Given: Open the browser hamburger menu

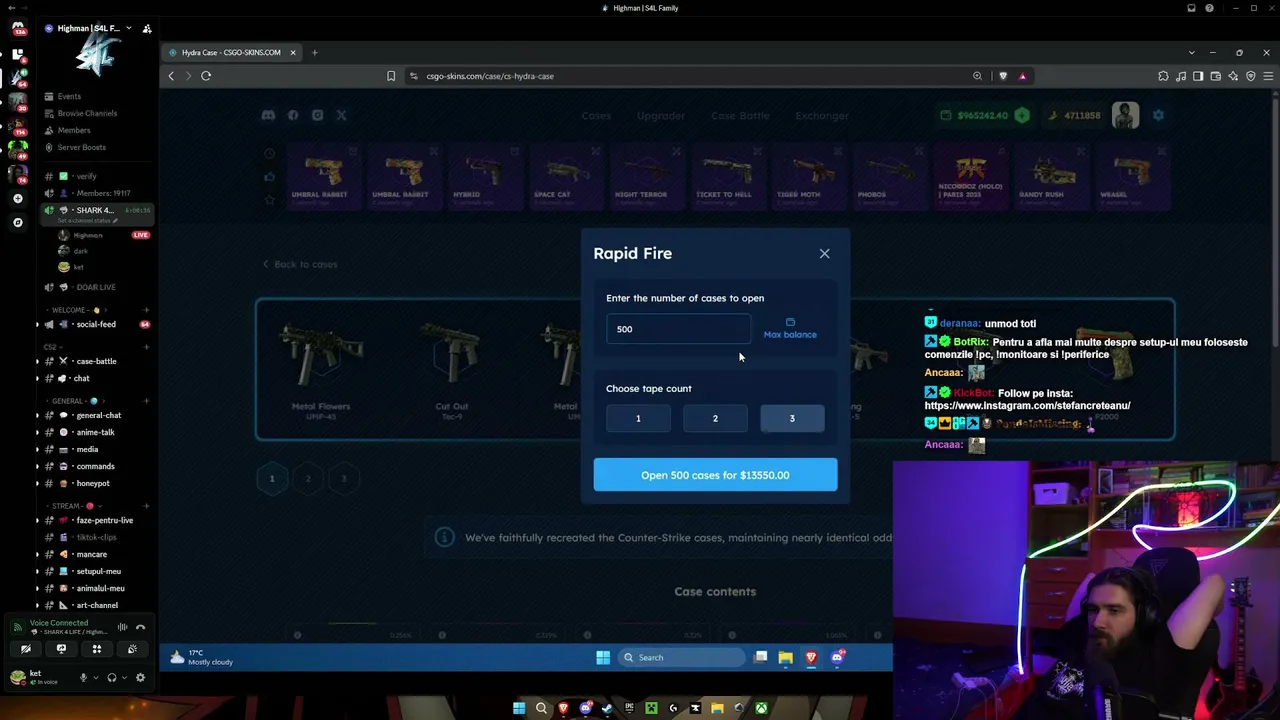Looking at the screenshot, I should (x=1268, y=76).
